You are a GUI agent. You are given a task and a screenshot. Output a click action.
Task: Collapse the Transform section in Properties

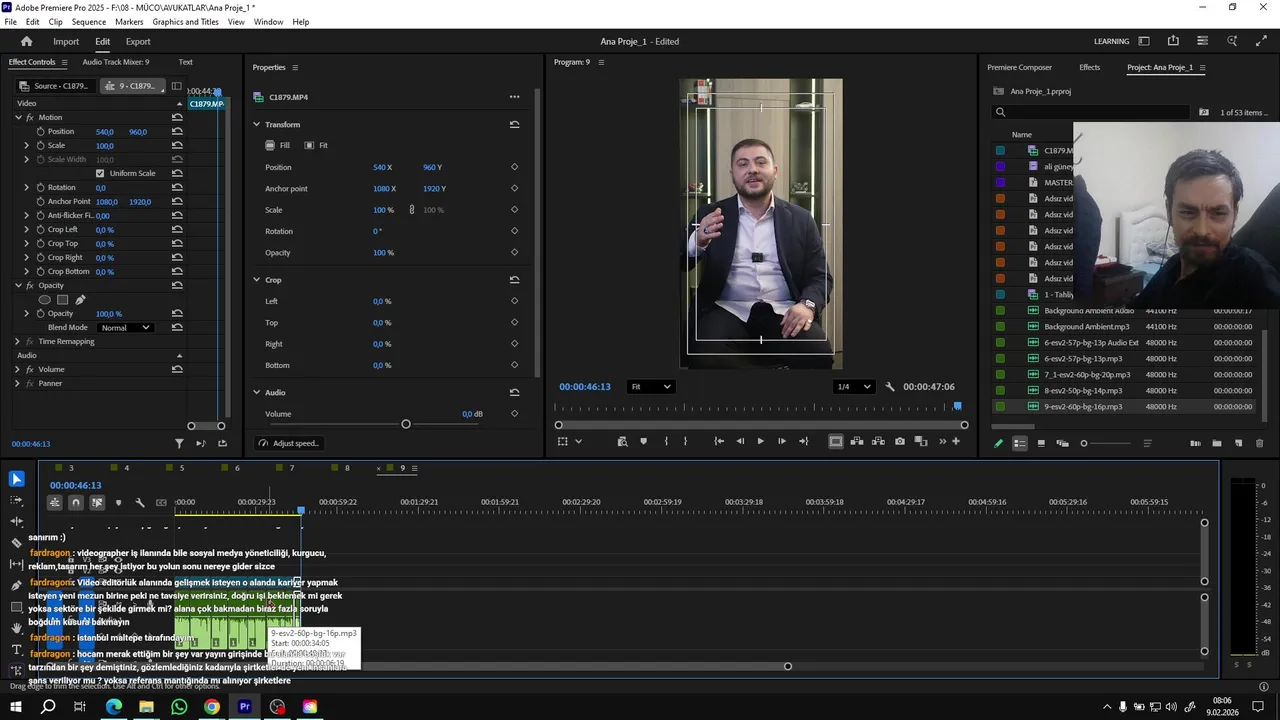tap(256, 124)
